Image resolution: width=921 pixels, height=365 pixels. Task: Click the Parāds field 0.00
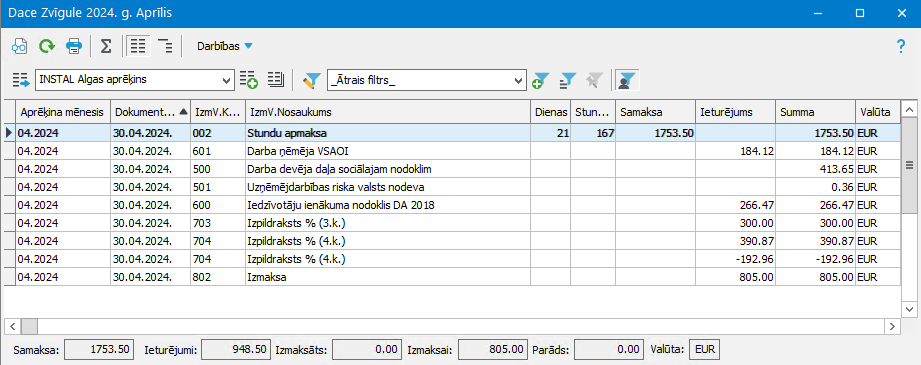(609, 349)
